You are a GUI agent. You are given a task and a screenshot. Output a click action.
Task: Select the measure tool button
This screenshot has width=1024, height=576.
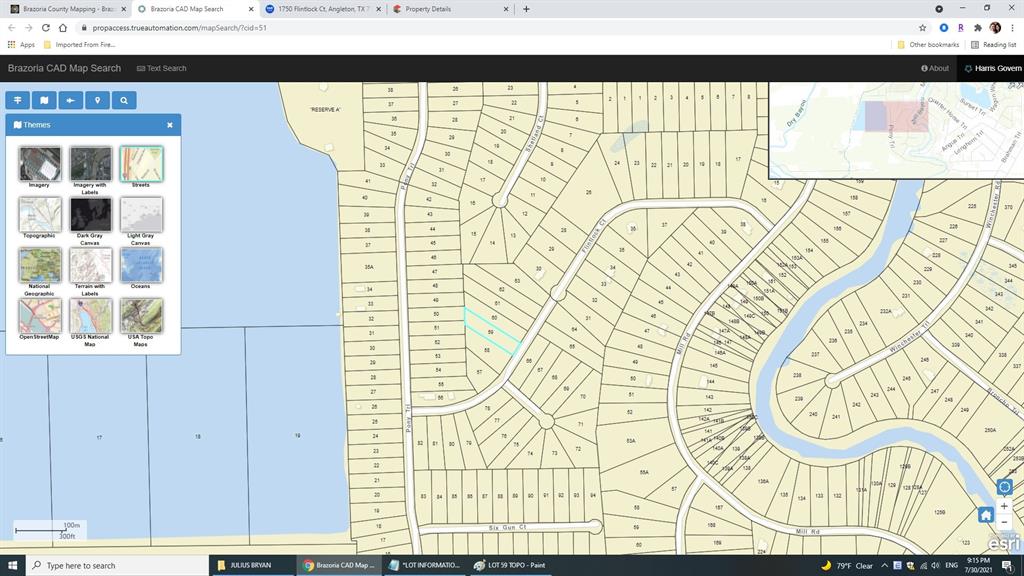pyautogui.click(x=70, y=100)
